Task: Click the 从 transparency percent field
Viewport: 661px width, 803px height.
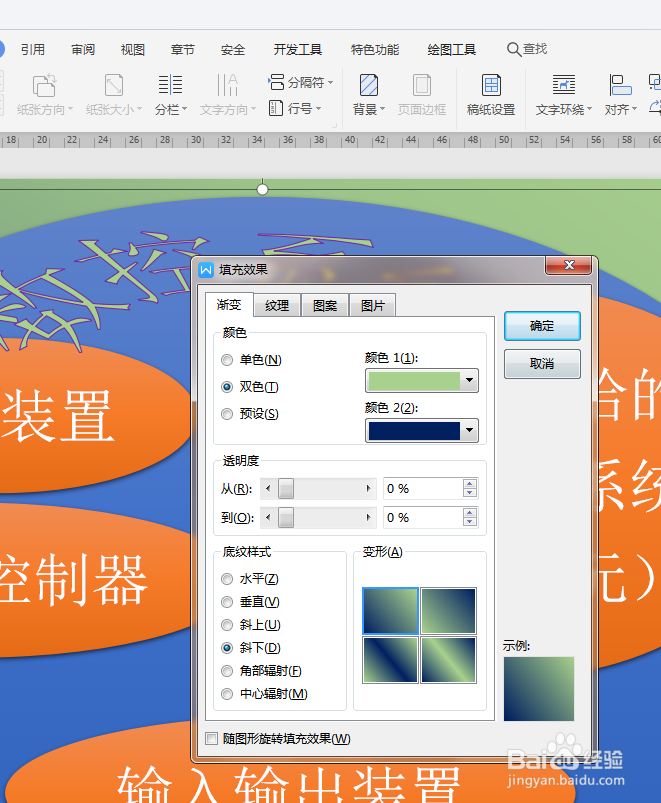Action: tap(423, 489)
